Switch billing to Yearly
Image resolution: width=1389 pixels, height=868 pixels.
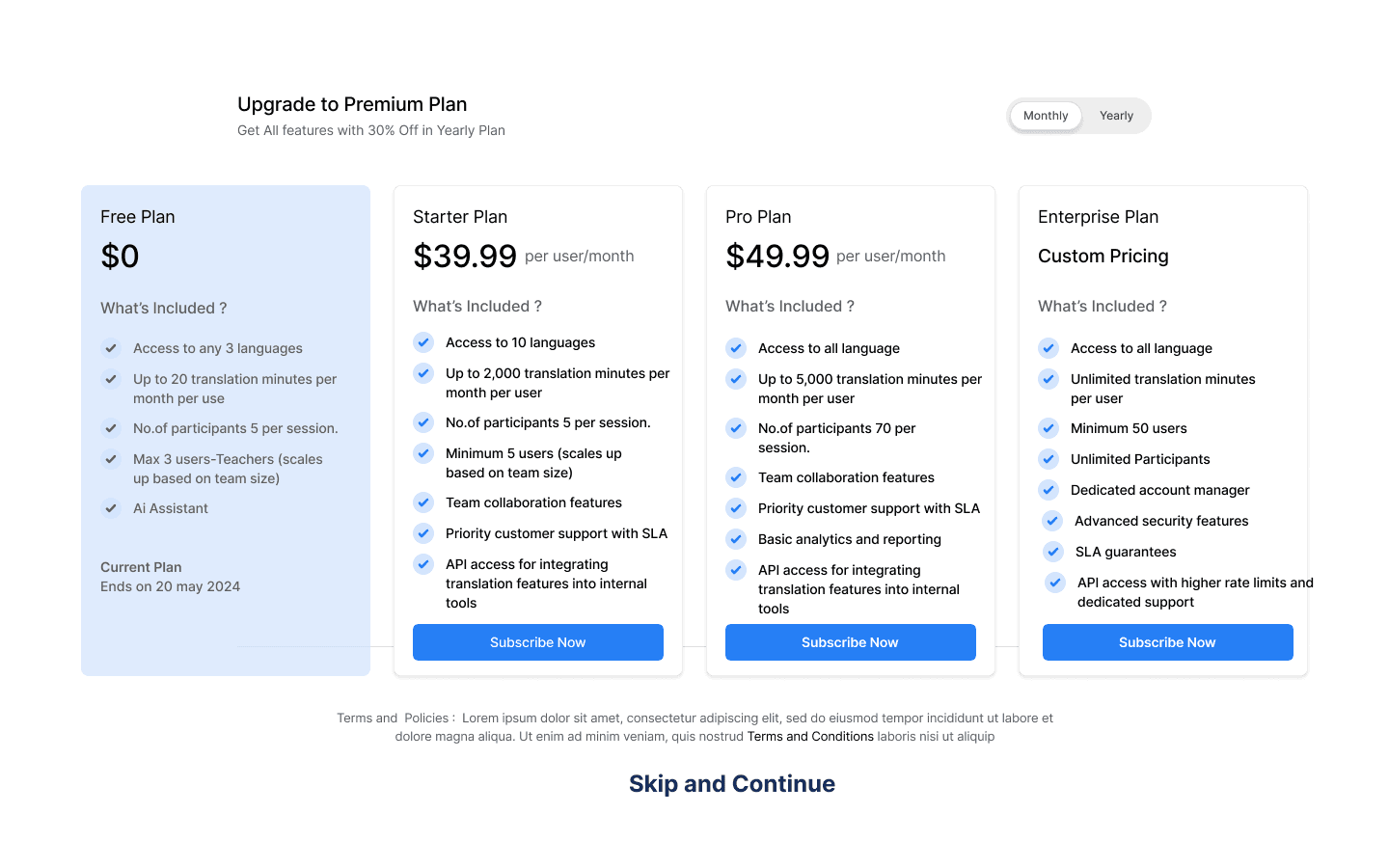[x=1116, y=116]
